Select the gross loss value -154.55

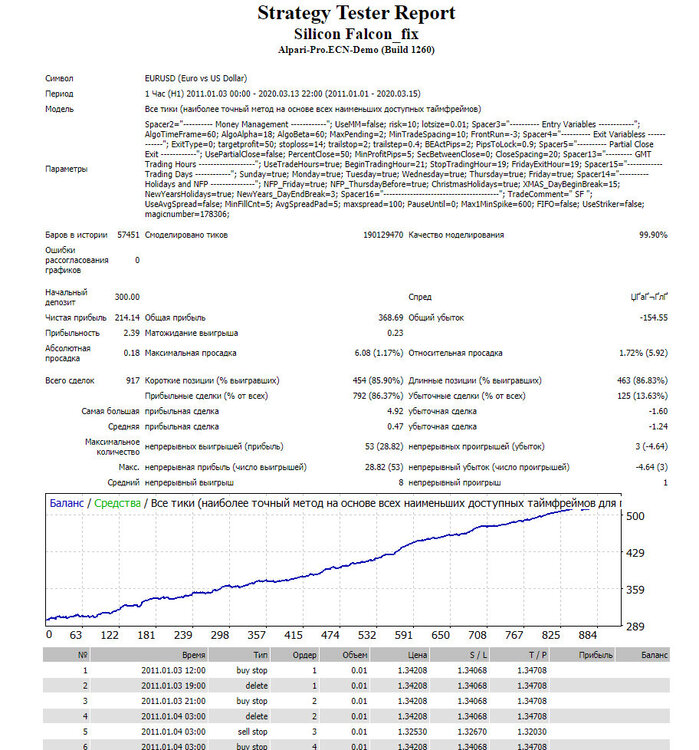click(654, 318)
